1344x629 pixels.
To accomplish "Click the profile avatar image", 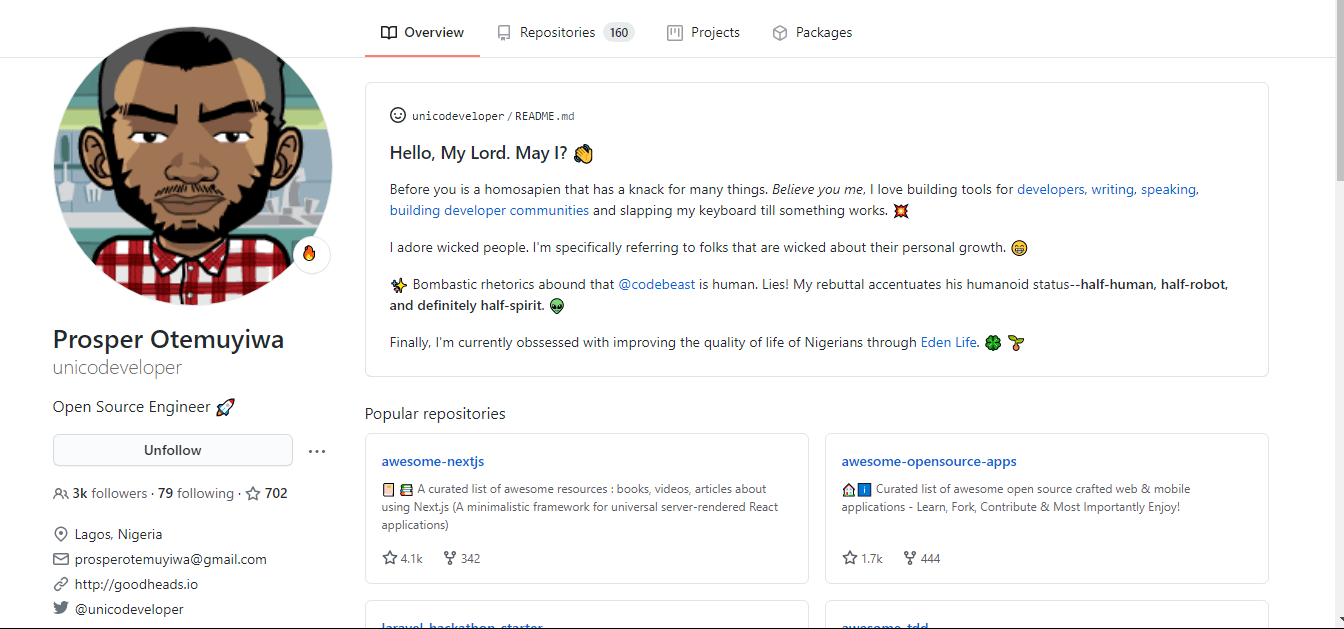I will point(192,165).
